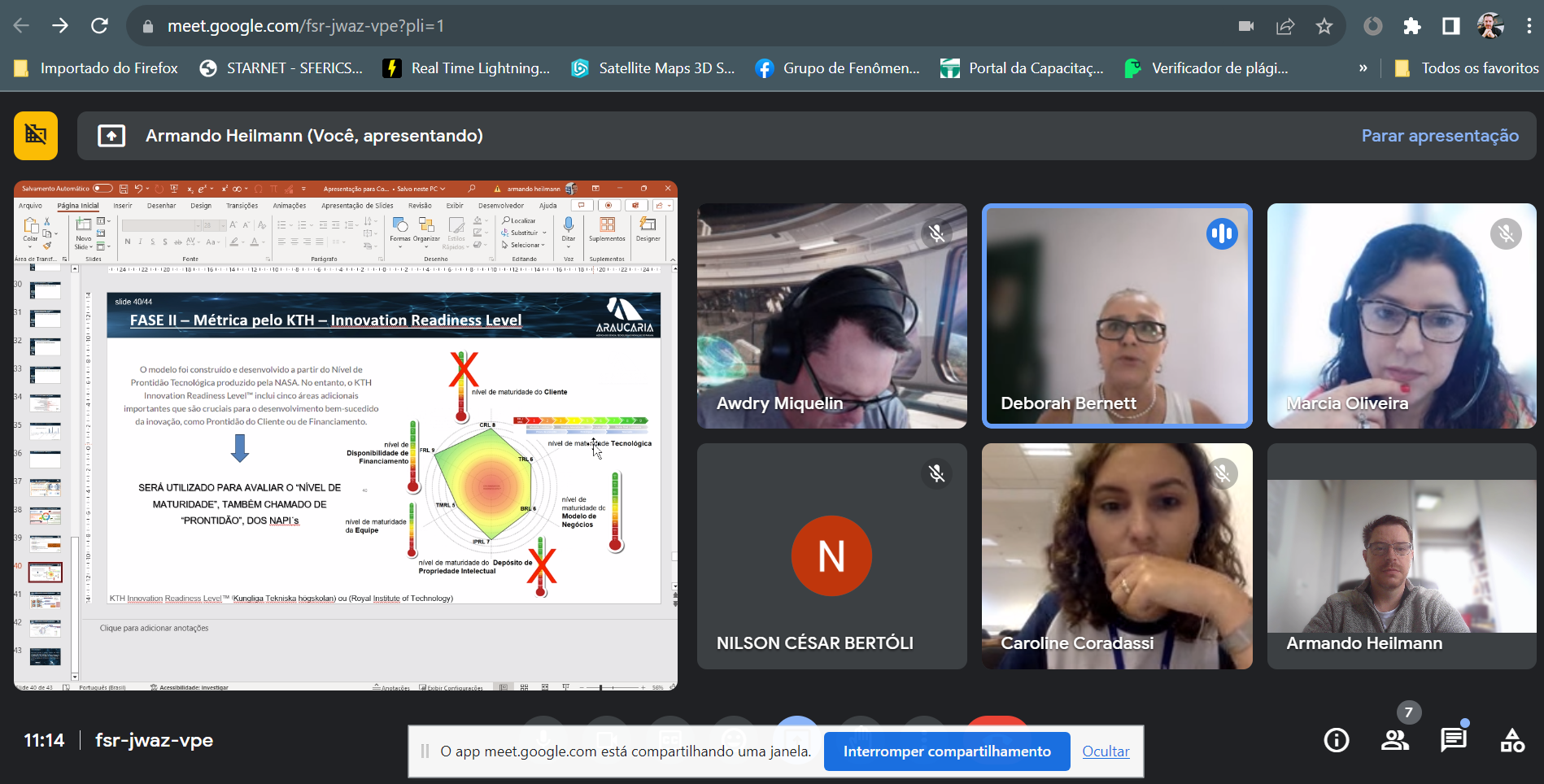Switch to Transições ribbon tab
The height and width of the screenshot is (784, 1544).
point(242,206)
